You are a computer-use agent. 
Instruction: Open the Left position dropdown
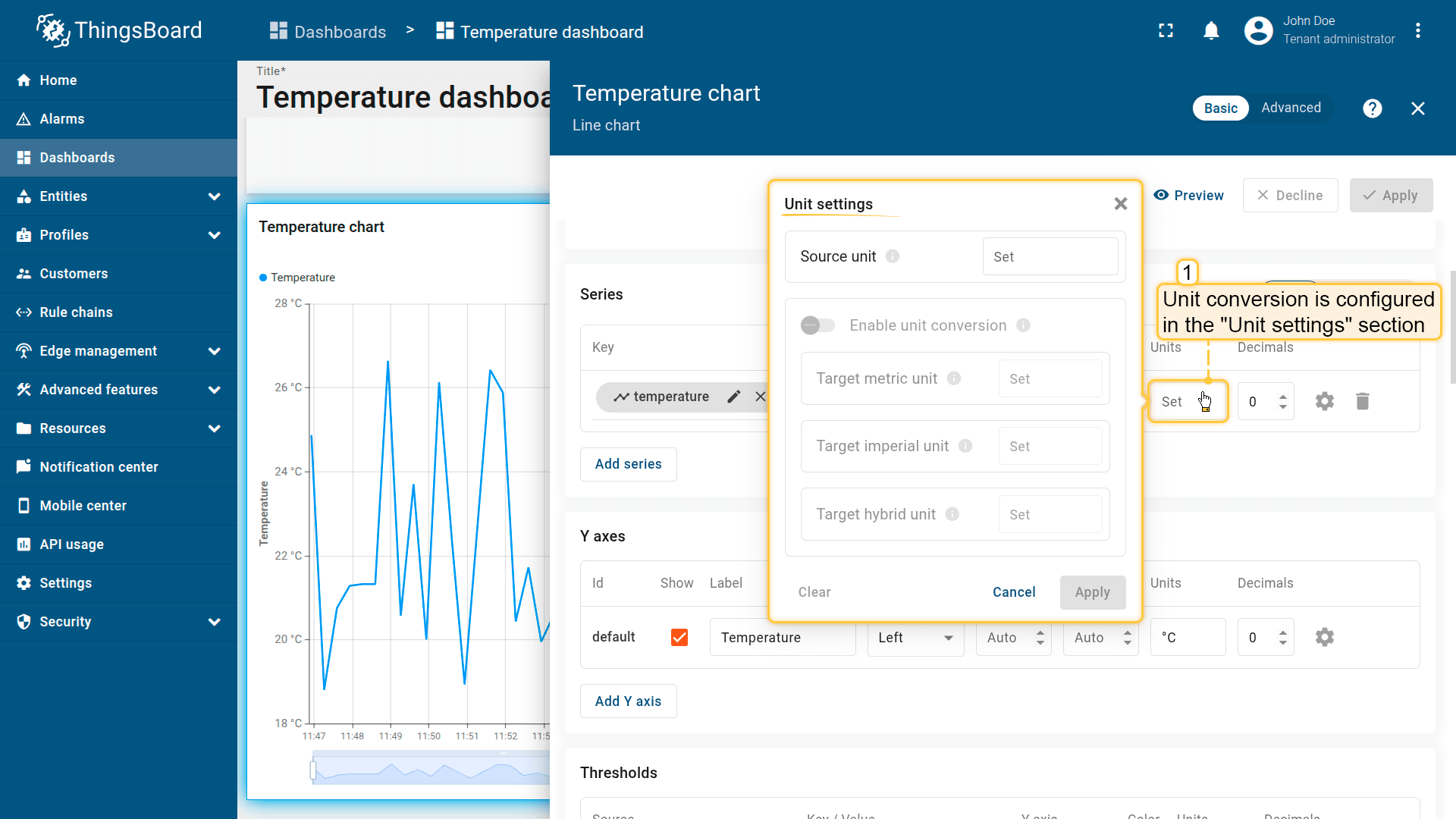click(x=915, y=638)
